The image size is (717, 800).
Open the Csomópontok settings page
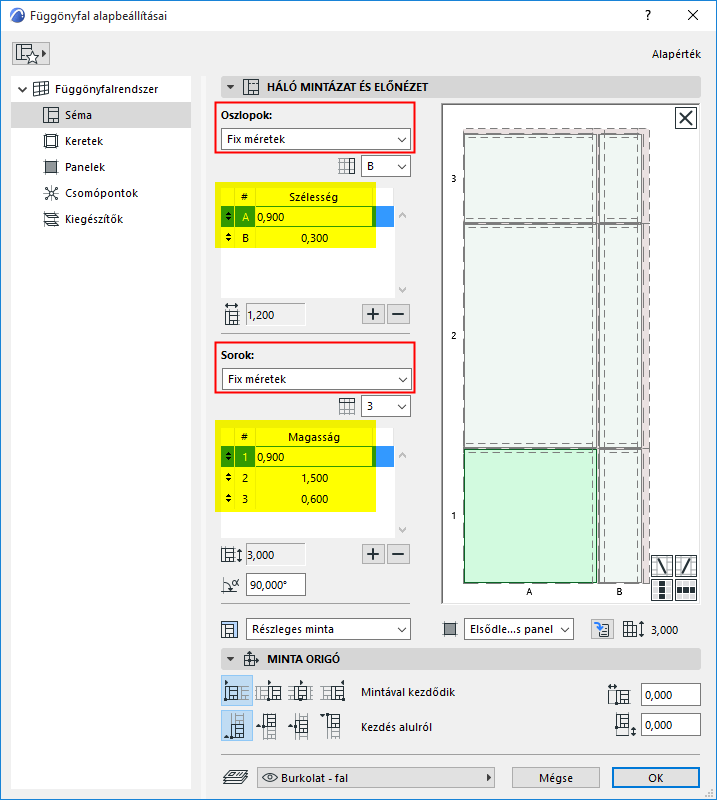[x=101, y=193]
